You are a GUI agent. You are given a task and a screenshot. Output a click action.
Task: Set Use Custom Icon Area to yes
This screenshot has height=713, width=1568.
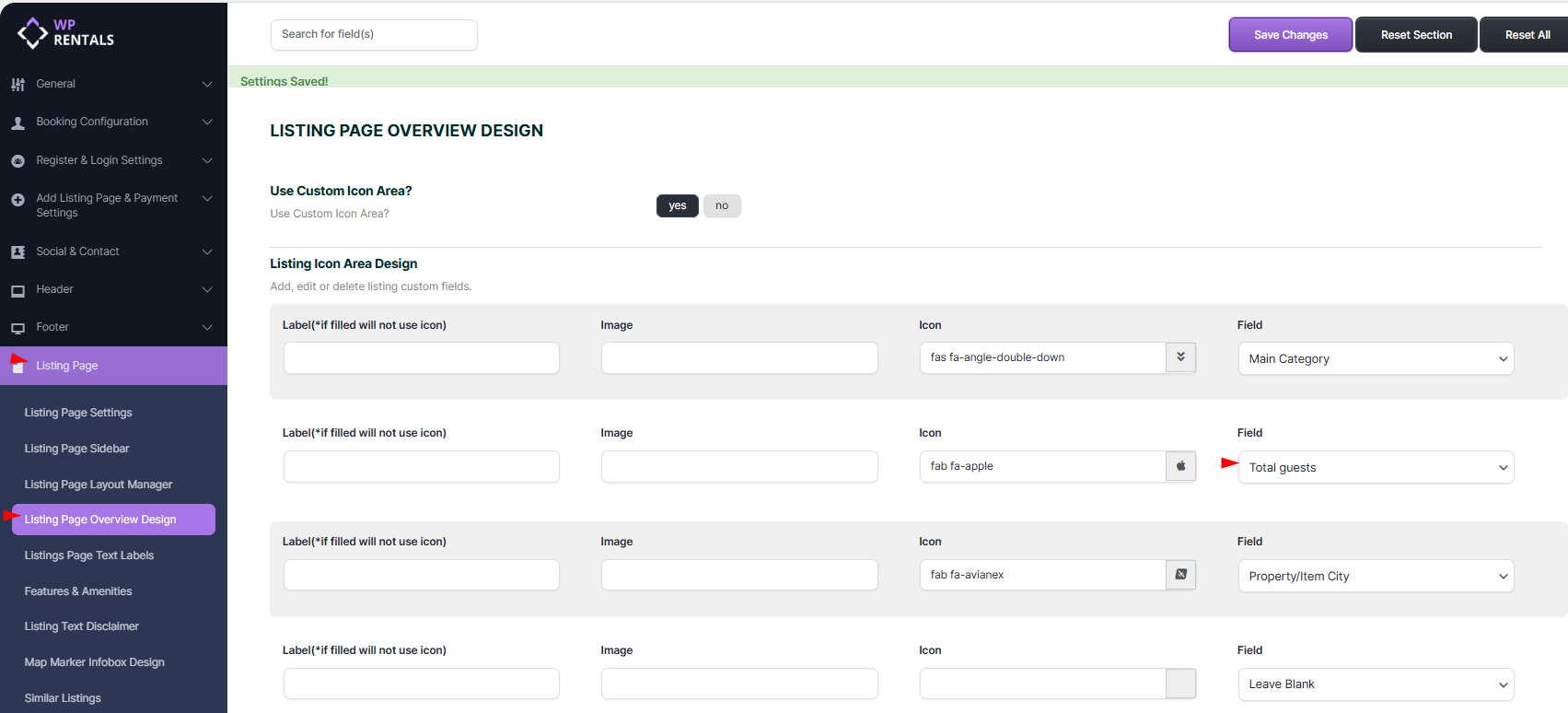pos(677,205)
